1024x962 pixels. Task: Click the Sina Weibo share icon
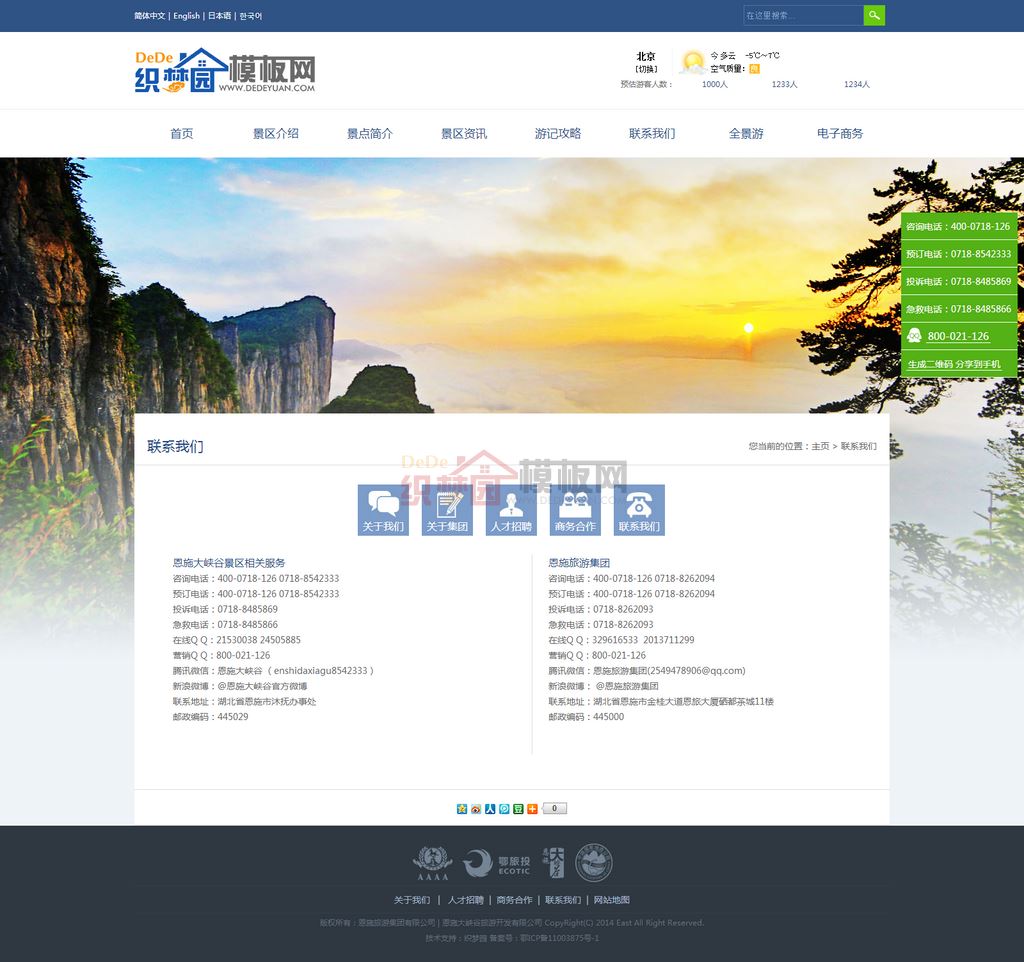coord(476,809)
